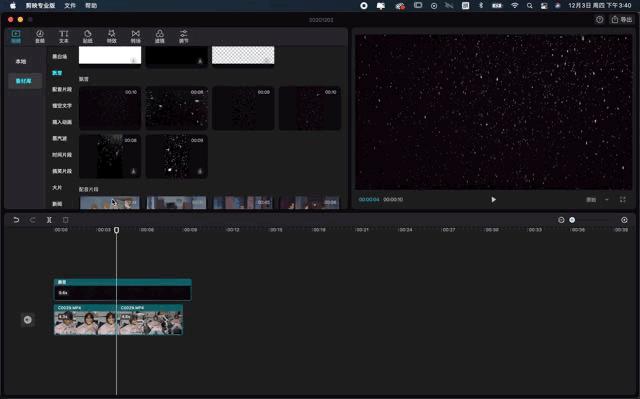Switch to the 本地 local media section

(x=21, y=62)
